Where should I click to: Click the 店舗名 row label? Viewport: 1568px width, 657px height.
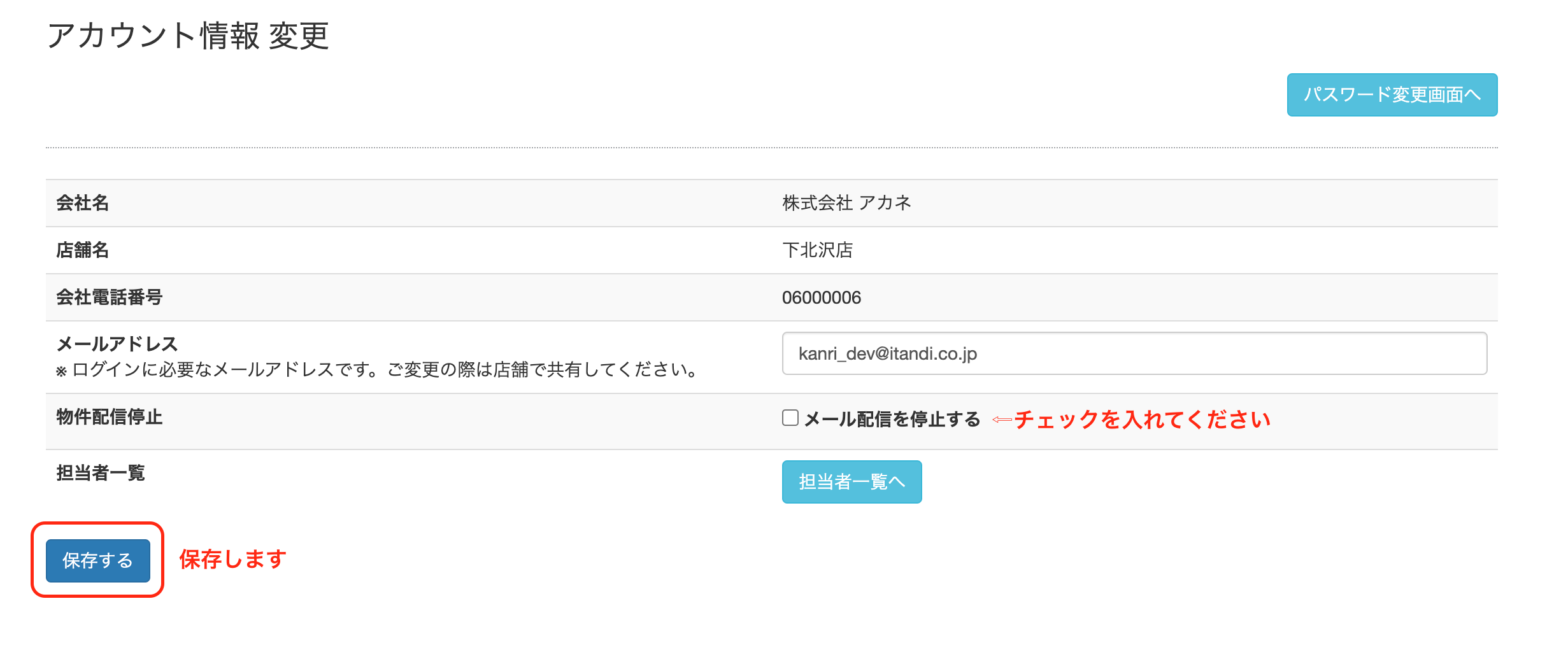(83, 250)
